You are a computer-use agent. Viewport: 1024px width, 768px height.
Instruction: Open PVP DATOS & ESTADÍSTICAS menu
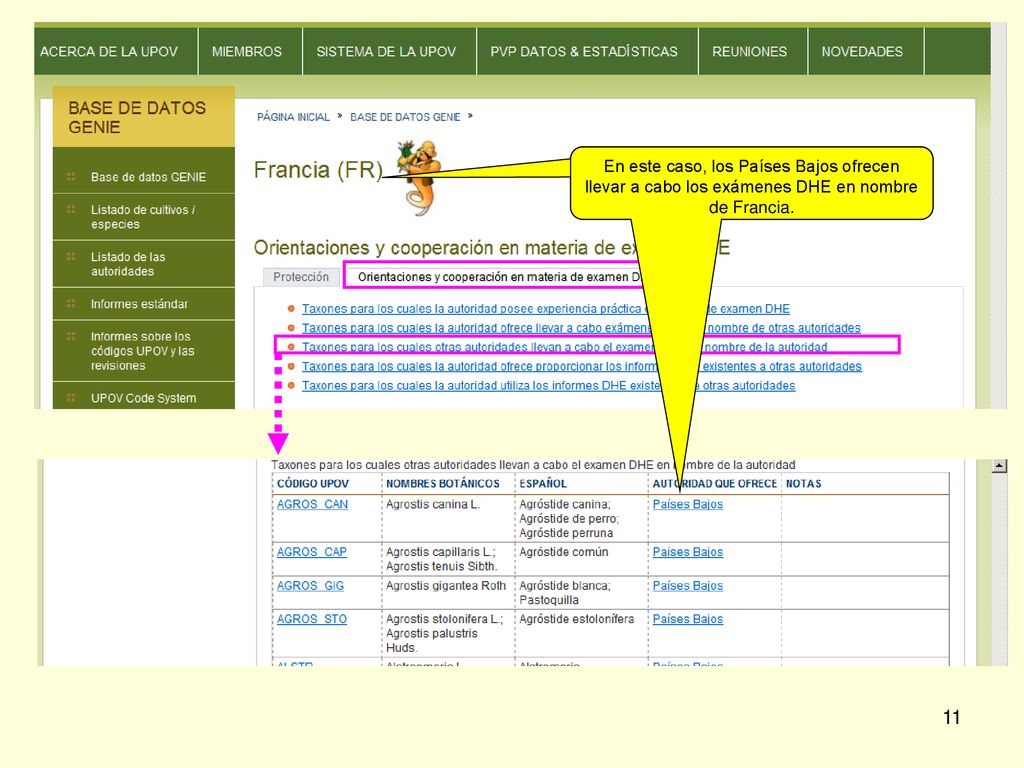click(583, 52)
